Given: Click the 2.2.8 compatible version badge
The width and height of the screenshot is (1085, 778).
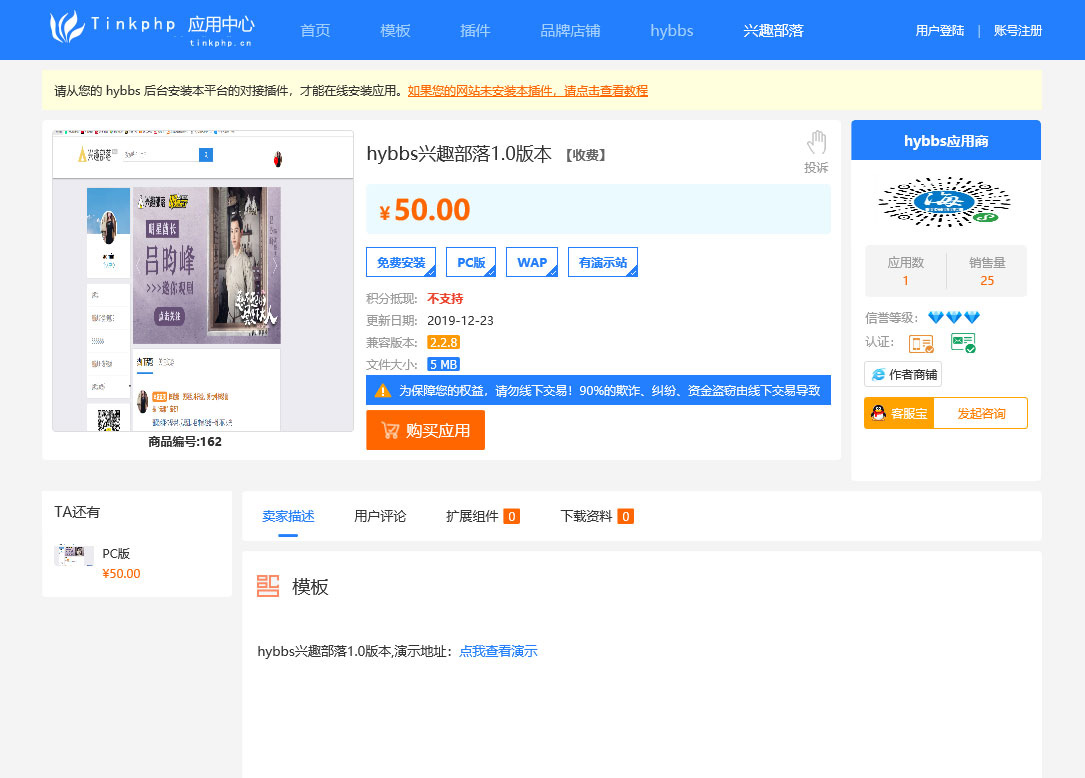Looking at the screenshot, I should (444, 343).
